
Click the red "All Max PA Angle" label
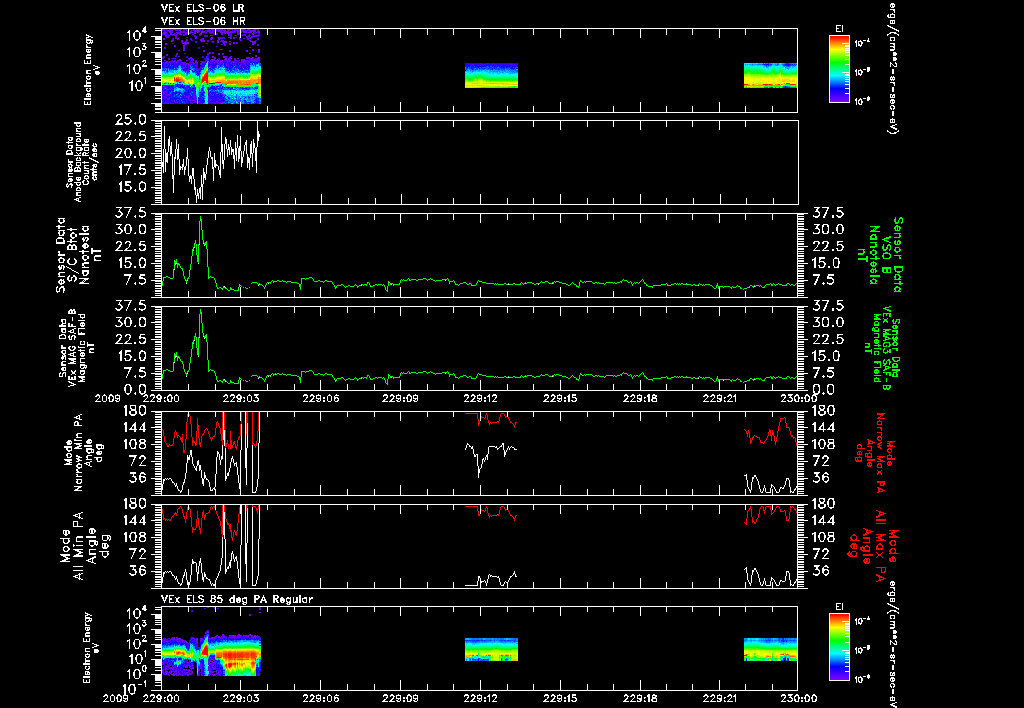872,546
